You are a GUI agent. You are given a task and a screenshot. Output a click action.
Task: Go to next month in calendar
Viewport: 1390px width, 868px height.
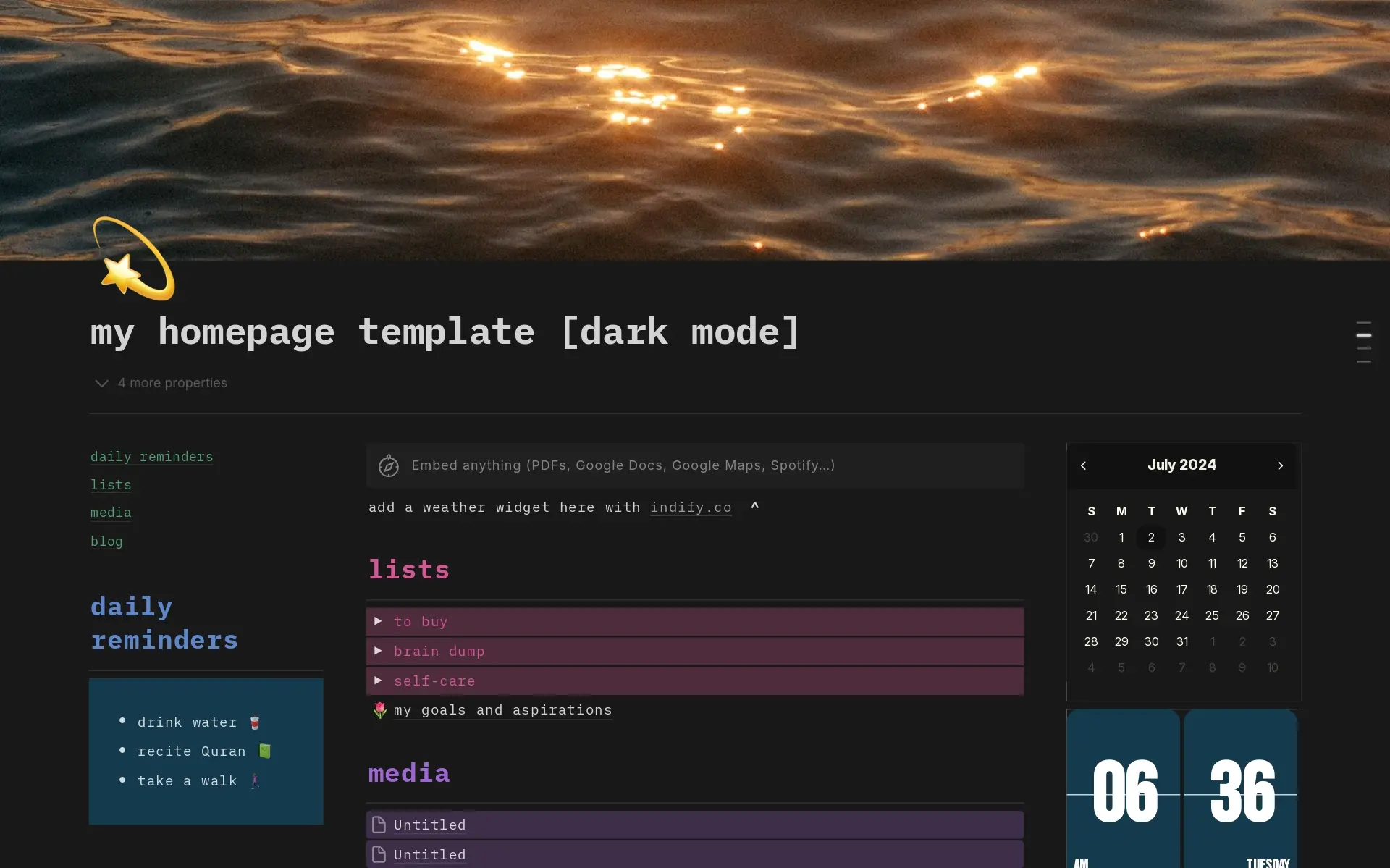[1280, 465]
